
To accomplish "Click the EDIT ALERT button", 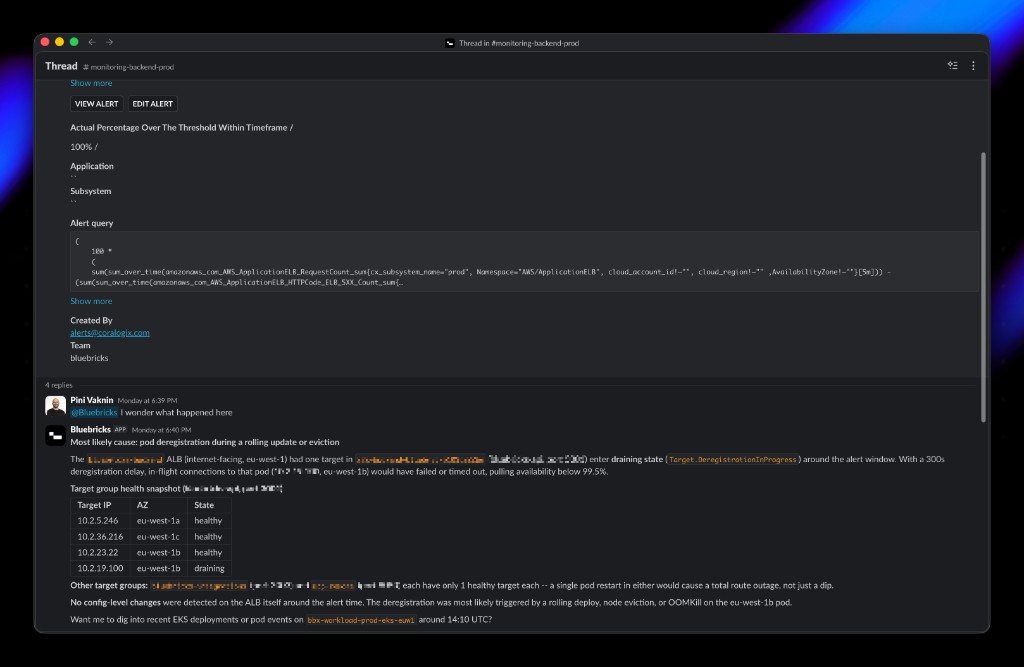I will [x=152, y=104].
